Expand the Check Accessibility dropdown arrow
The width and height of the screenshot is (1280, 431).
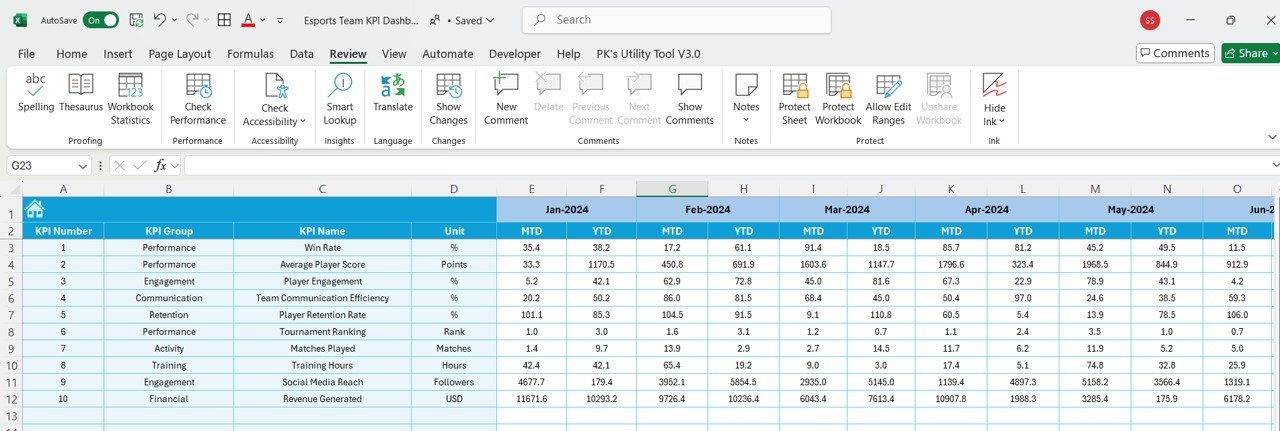pyautogui.click(x=303, y=122)
